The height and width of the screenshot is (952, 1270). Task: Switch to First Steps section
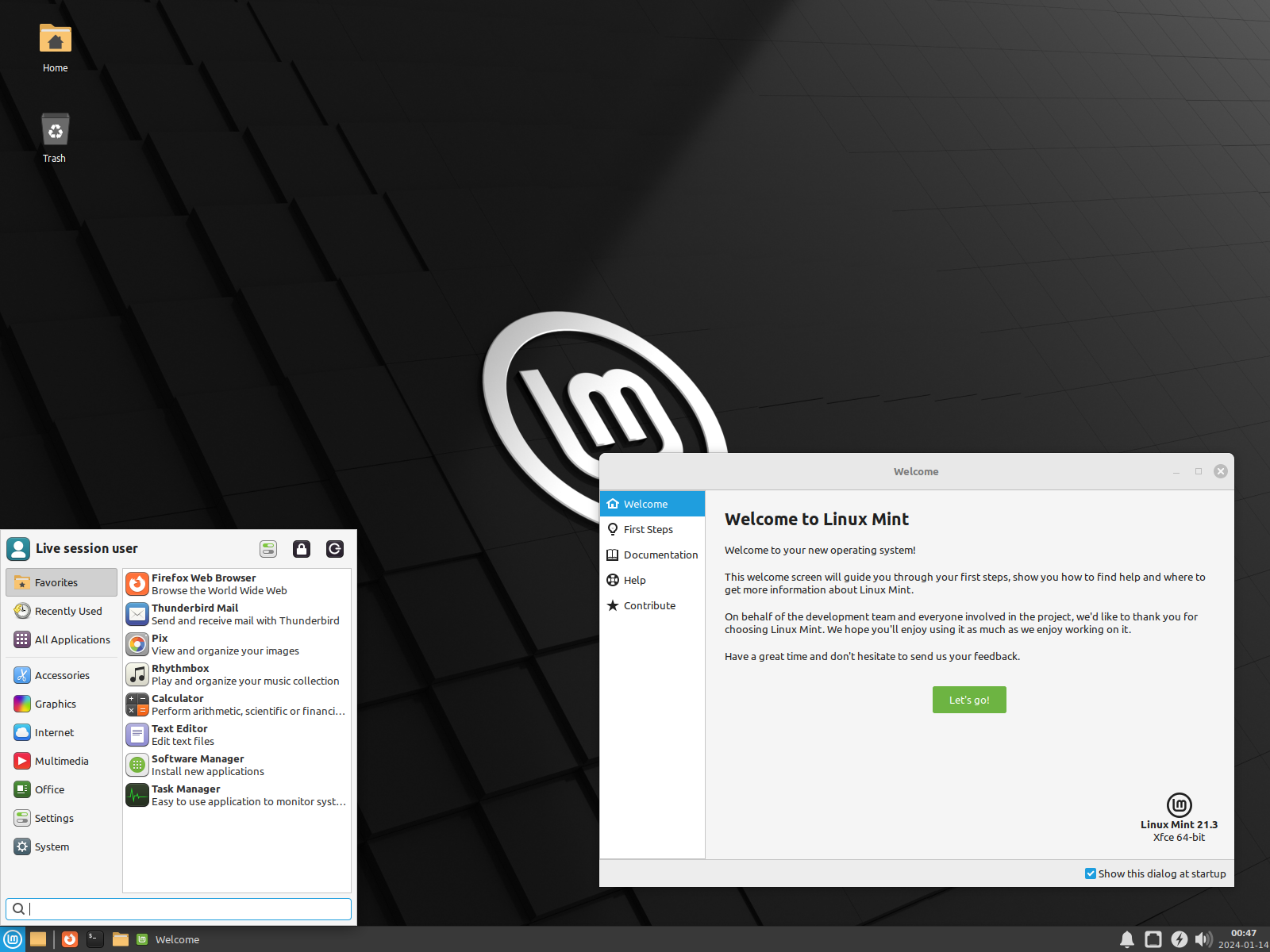652,529
